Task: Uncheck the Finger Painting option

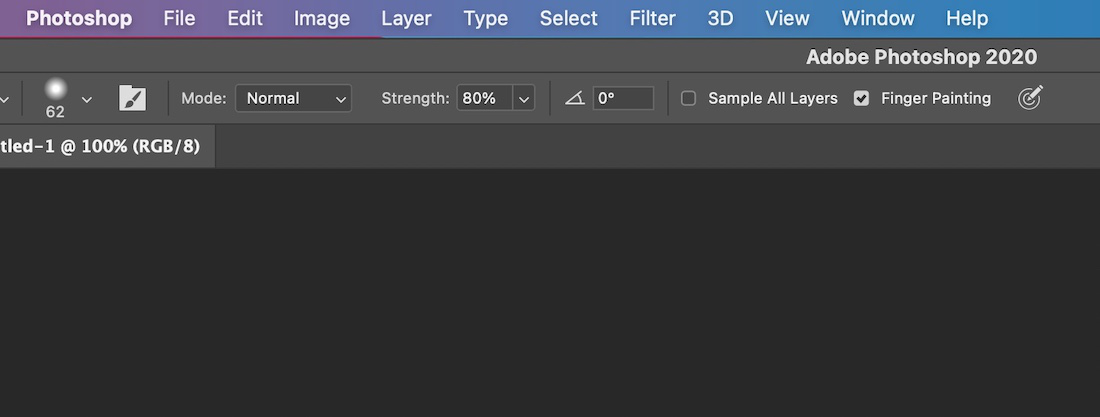Action: coord(861,98)
